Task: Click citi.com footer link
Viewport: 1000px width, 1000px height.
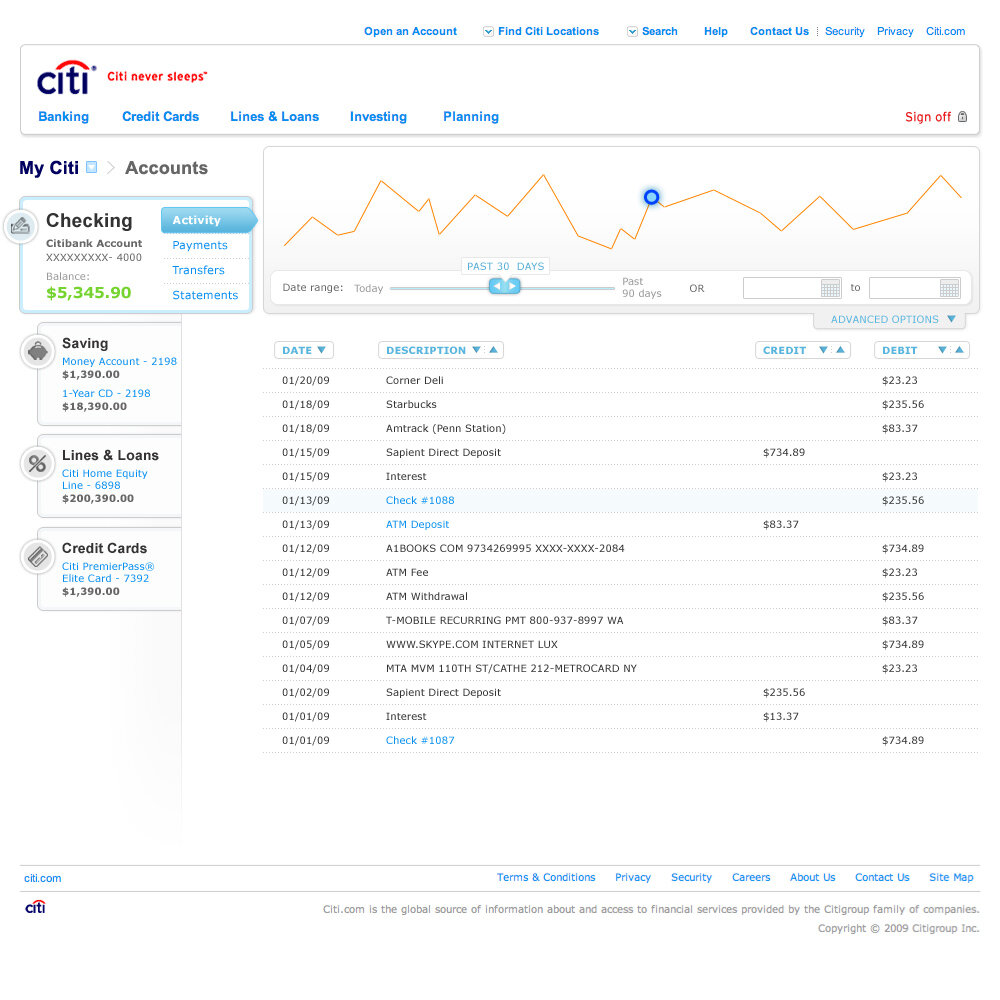Action: click(x=43, y=878)
